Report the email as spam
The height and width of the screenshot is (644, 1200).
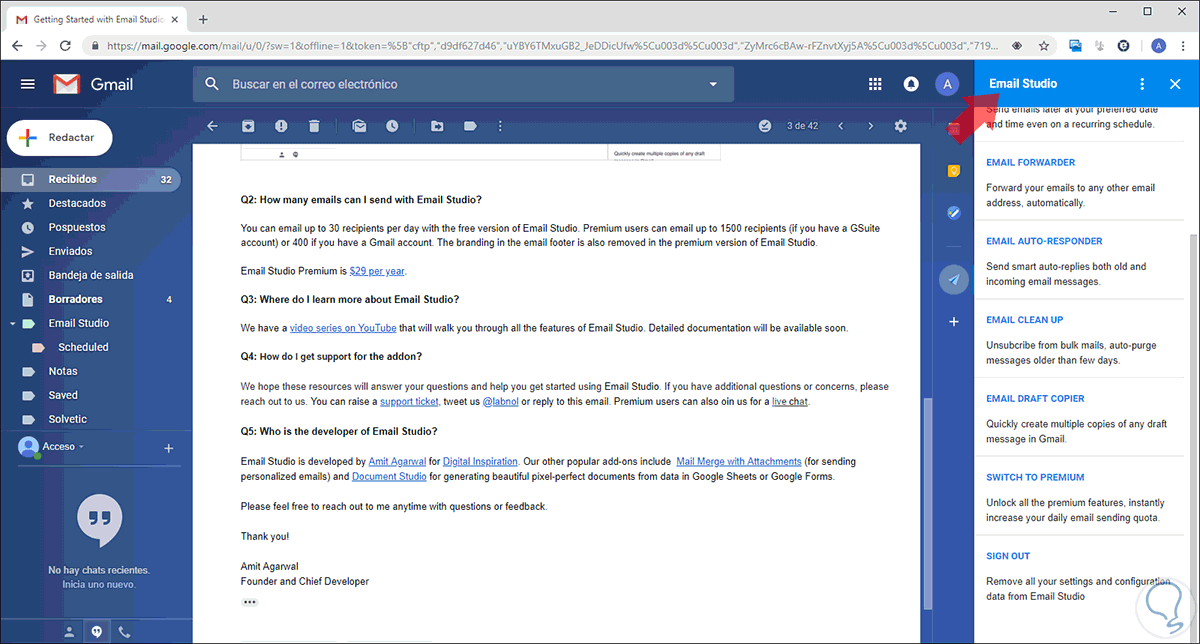tap(281, 126)
